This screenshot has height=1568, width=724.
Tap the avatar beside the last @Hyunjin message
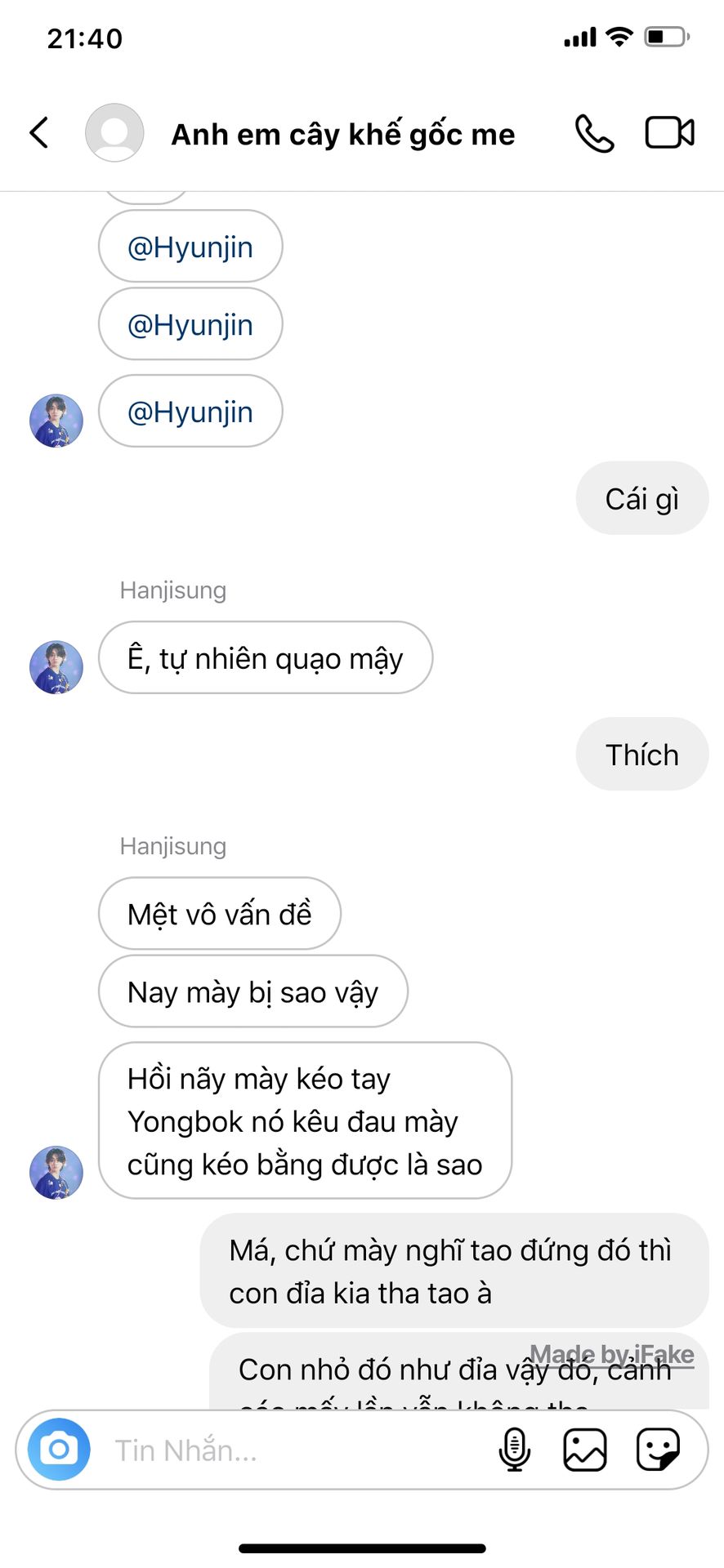(56, 421)
